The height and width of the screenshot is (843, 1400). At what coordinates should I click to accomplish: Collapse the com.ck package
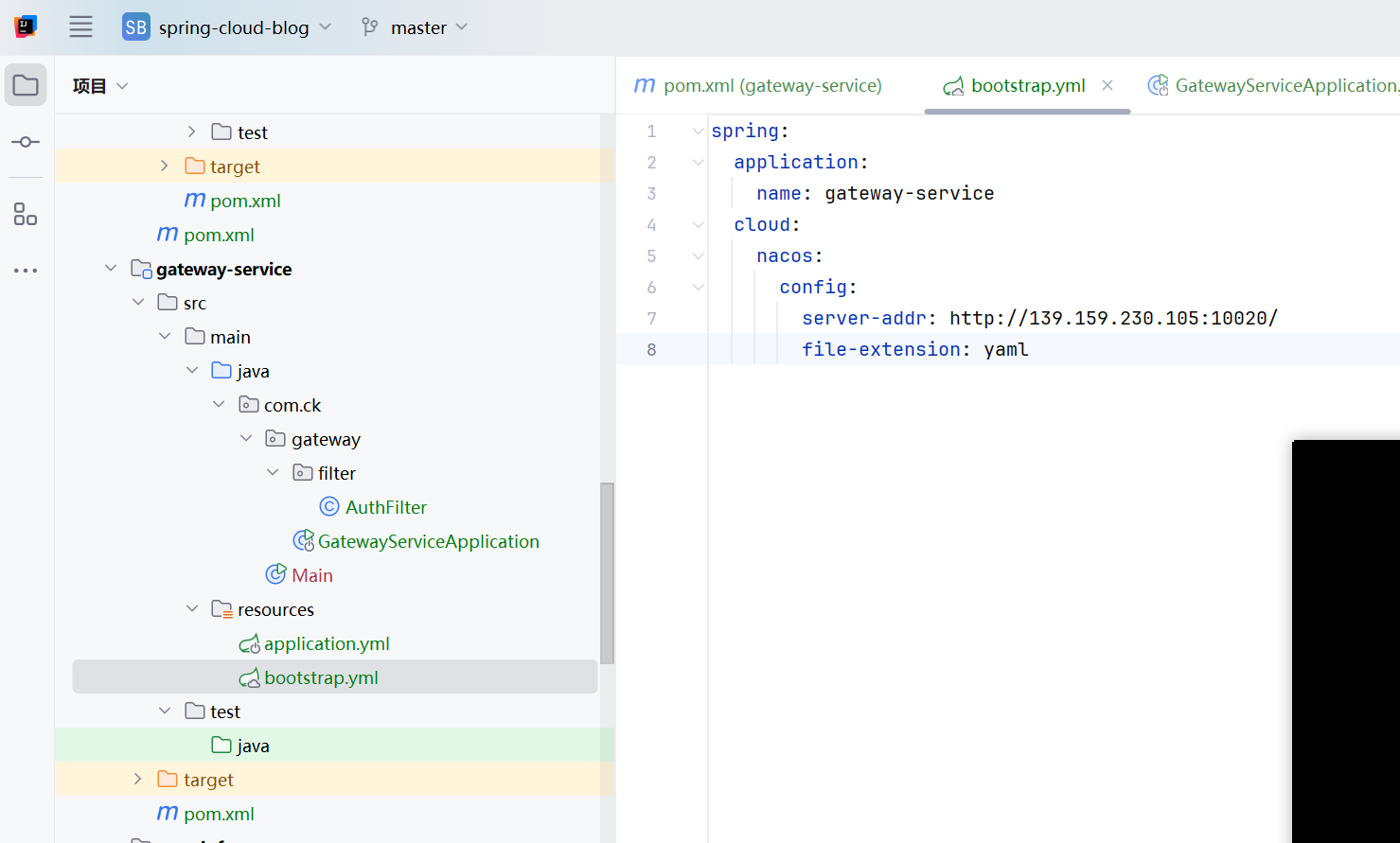pyautogui.click(x=219, y=404)
